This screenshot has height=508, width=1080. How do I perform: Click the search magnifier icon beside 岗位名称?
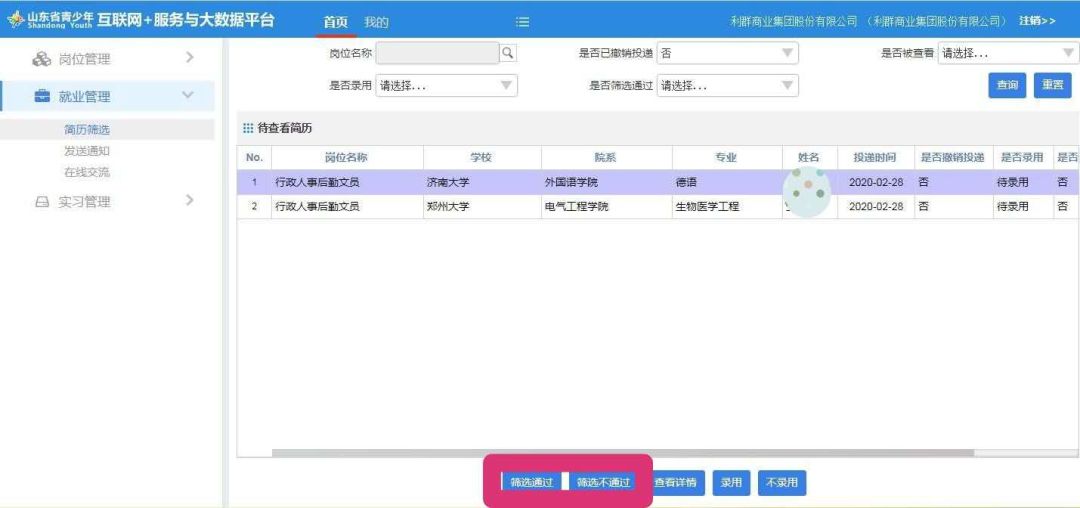coord(508,53)
